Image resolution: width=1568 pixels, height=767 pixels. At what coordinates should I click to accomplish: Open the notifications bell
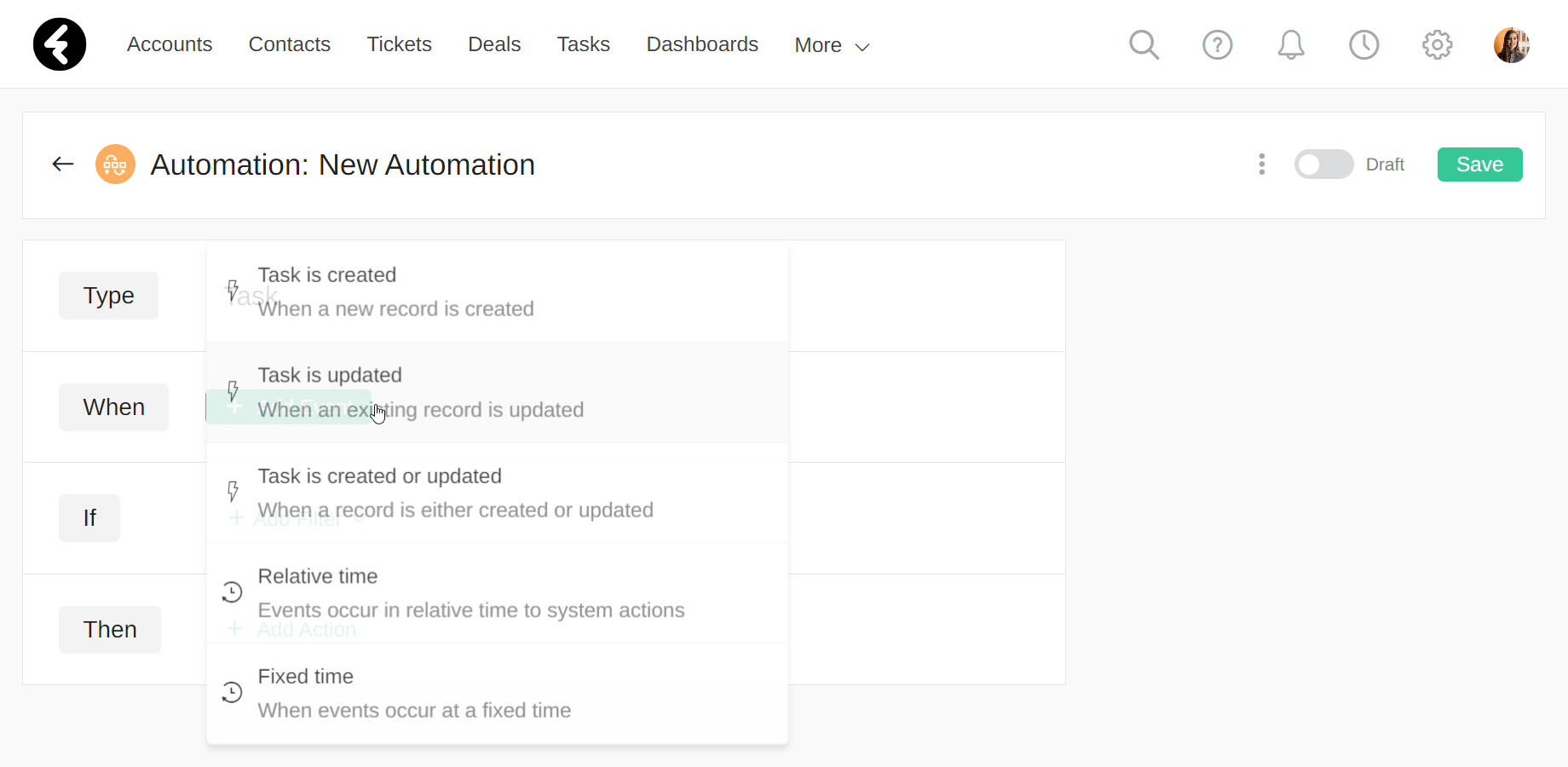(1290, 44)
